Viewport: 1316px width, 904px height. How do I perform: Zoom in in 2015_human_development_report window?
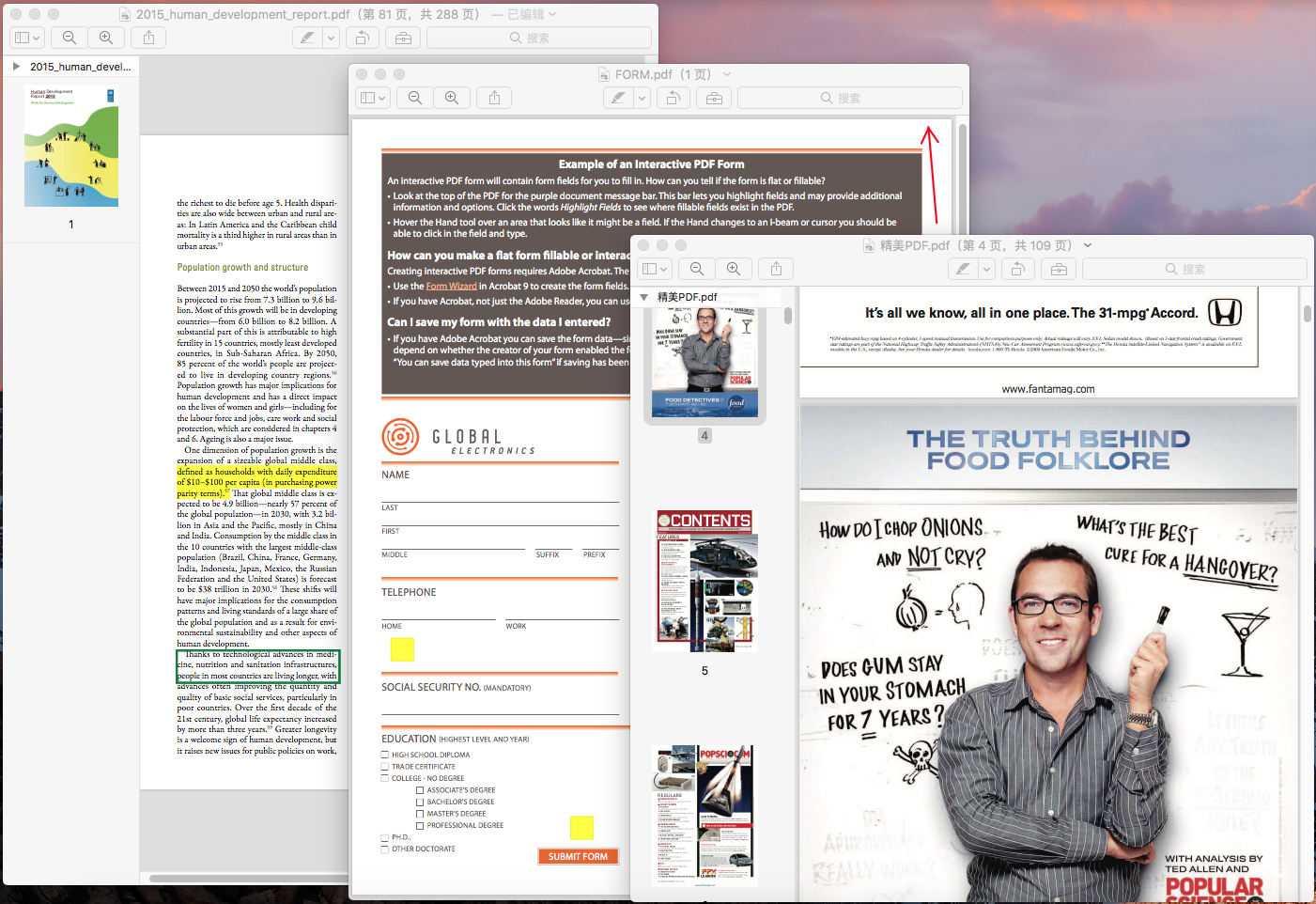pos(106,38)
